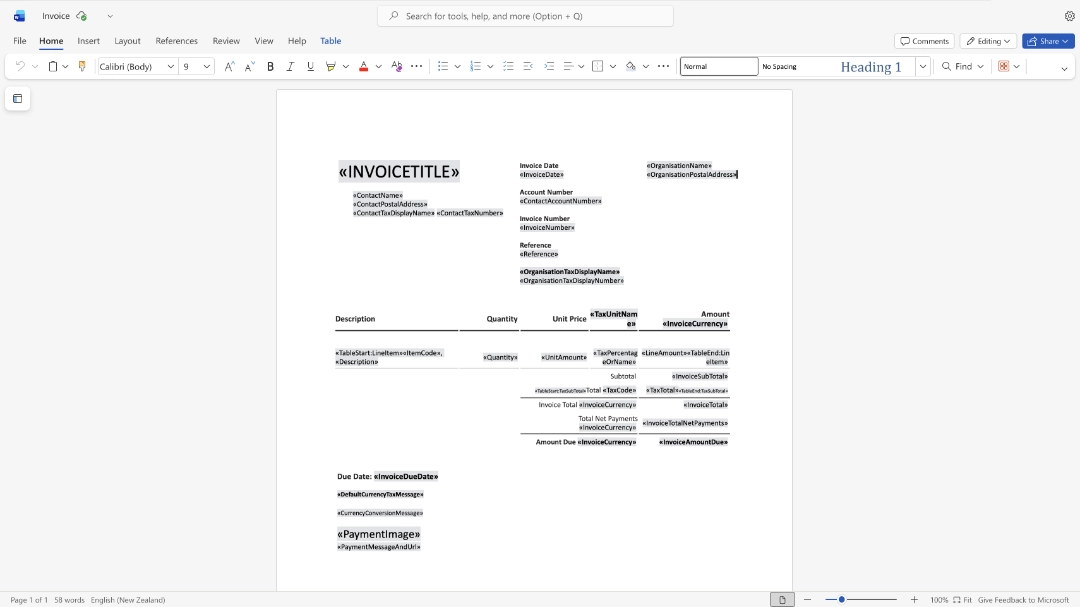This screenshot has width=1080, height=607.
Task: Click the 58 words count
Action: [70, 600]
